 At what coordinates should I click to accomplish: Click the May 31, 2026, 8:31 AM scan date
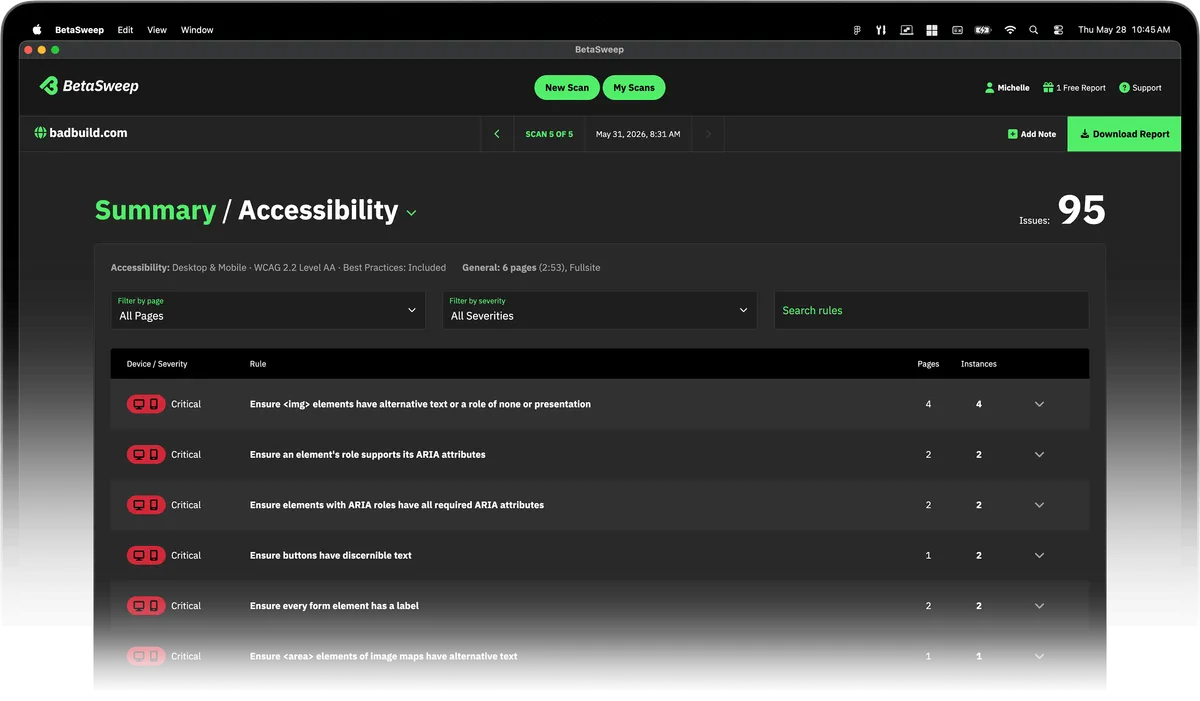click(x=638, y=134)
